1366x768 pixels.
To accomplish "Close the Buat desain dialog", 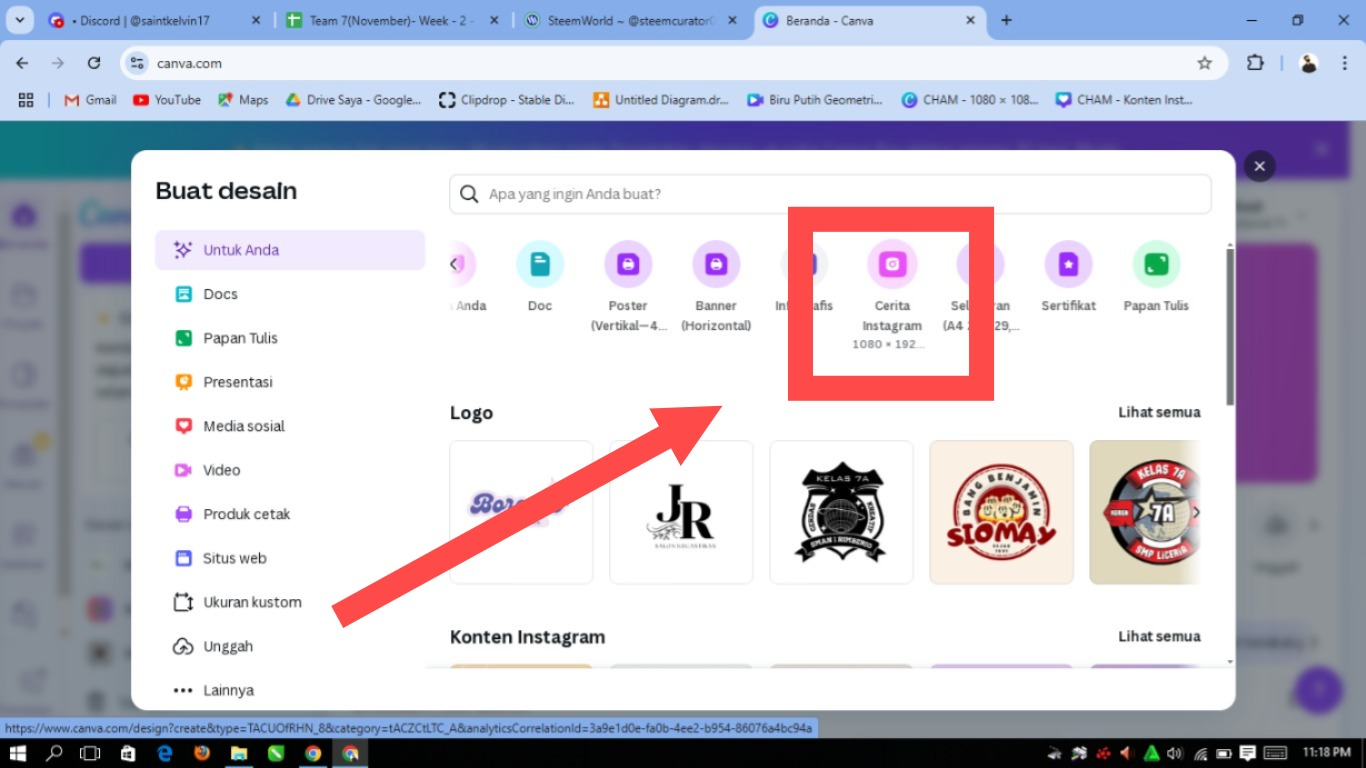I will (x=1260, y=167).
